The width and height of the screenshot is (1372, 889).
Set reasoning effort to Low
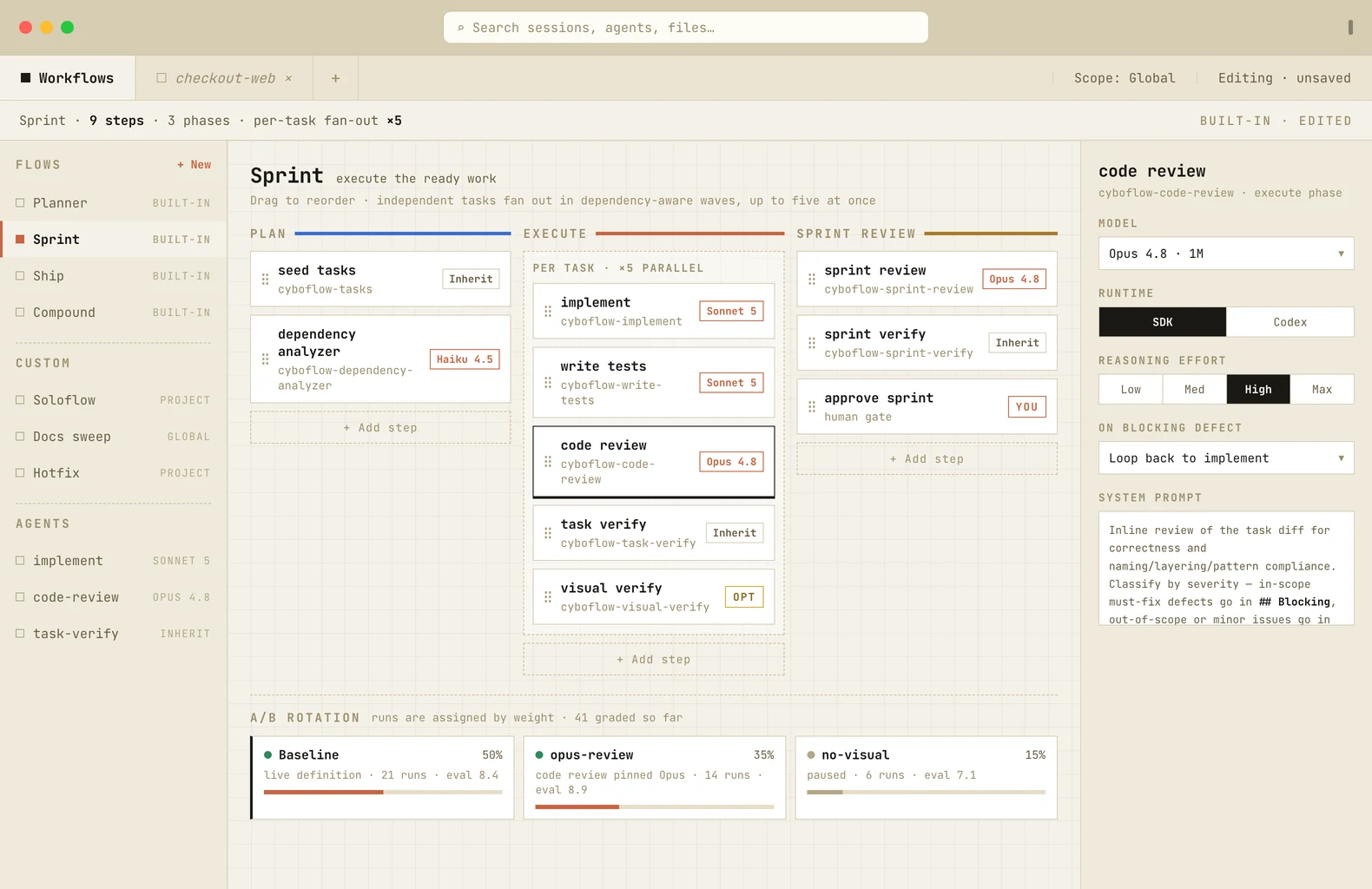(1131, 390)
